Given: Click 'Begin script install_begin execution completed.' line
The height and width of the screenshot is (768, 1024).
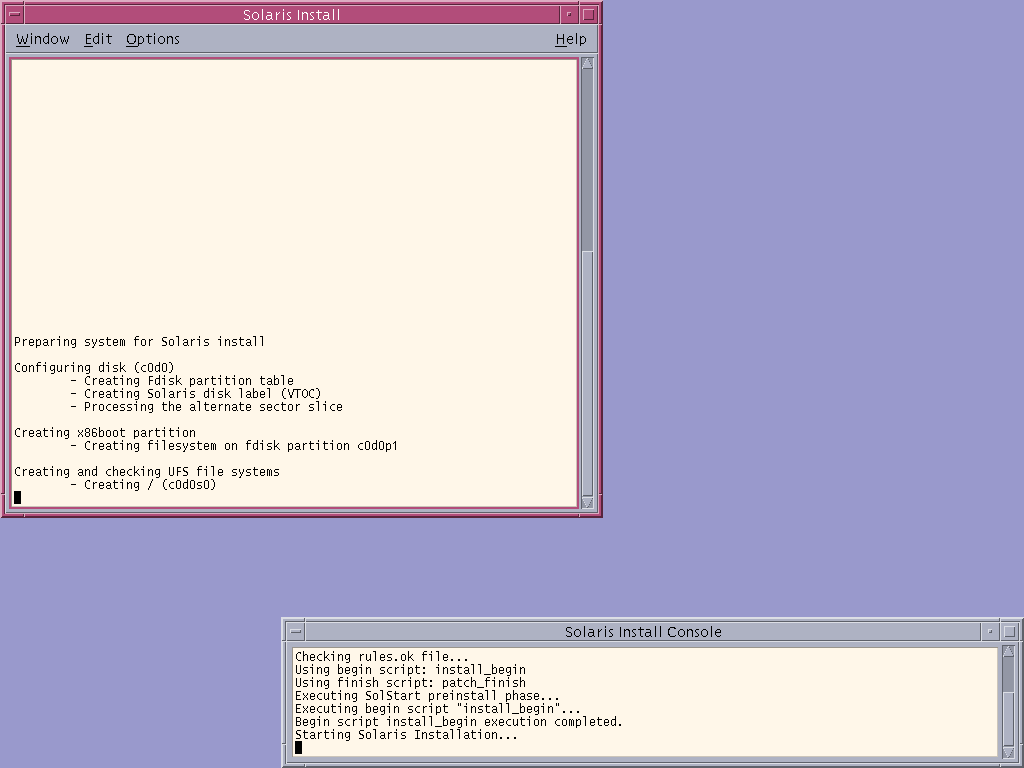Looking at the screenshot, I should [458, 722].
